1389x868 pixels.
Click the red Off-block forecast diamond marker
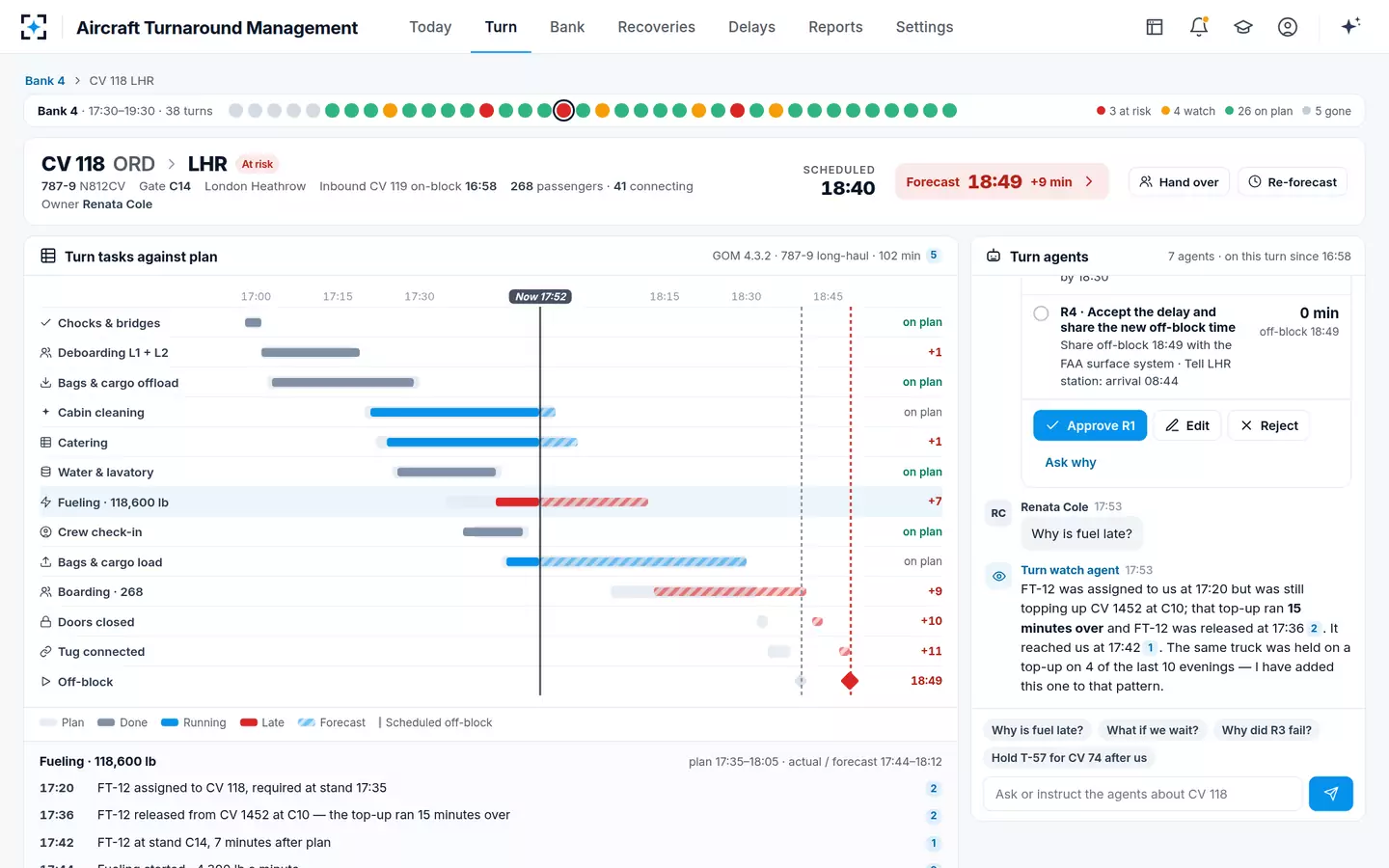tap(850, 681)
